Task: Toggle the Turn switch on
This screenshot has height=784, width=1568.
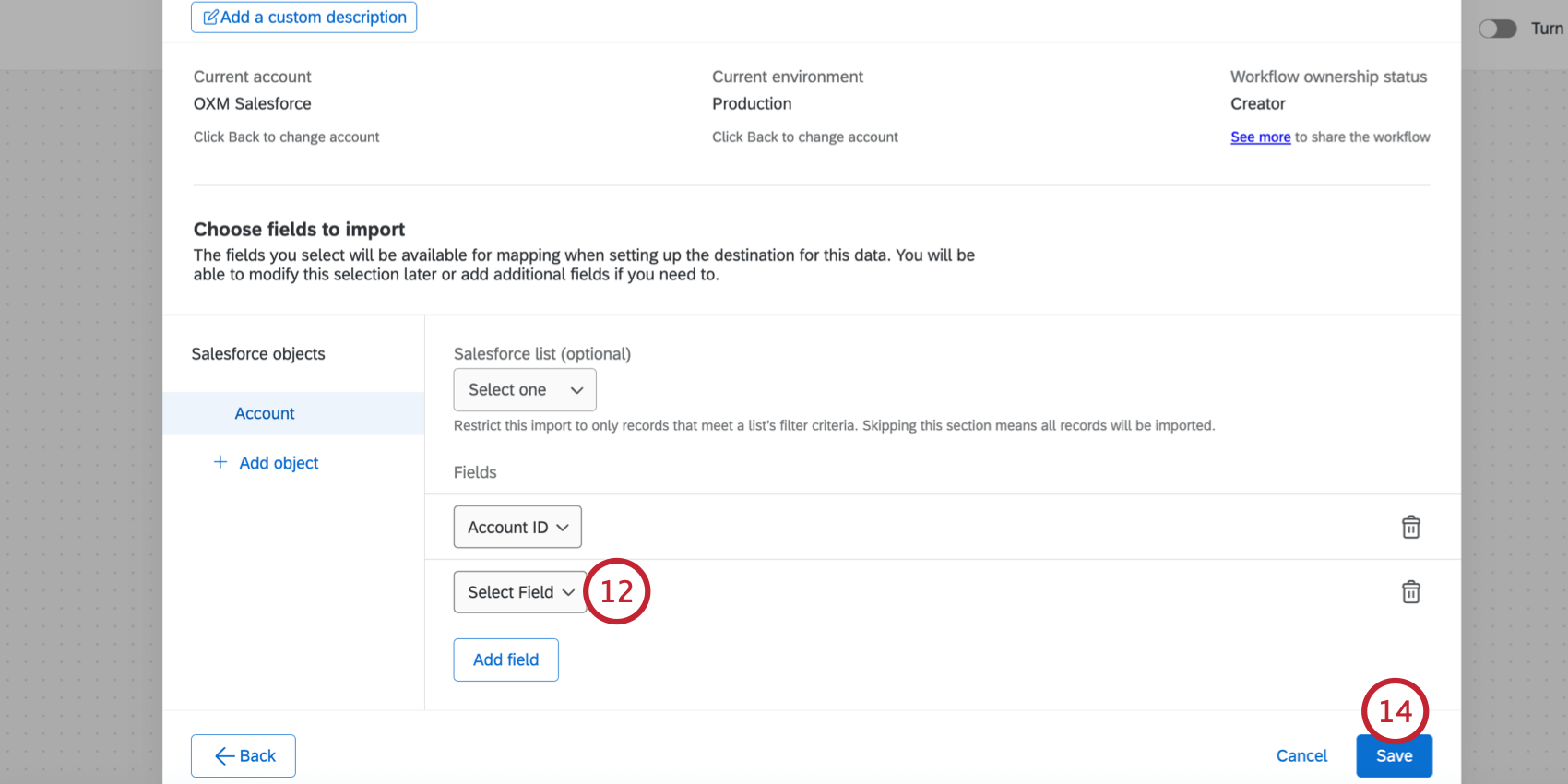Action: tap(1497, 29)
